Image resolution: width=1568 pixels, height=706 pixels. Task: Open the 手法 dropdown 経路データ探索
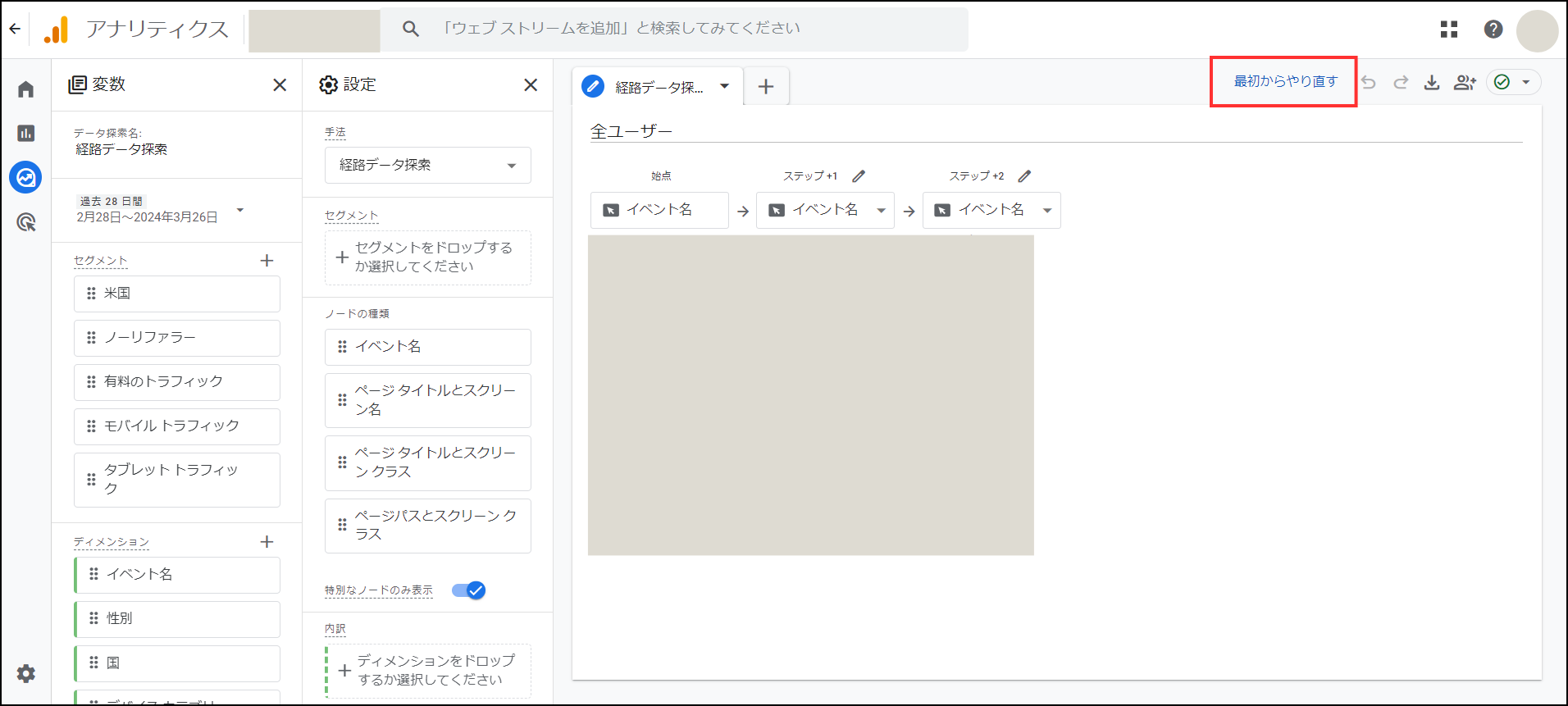428,166
